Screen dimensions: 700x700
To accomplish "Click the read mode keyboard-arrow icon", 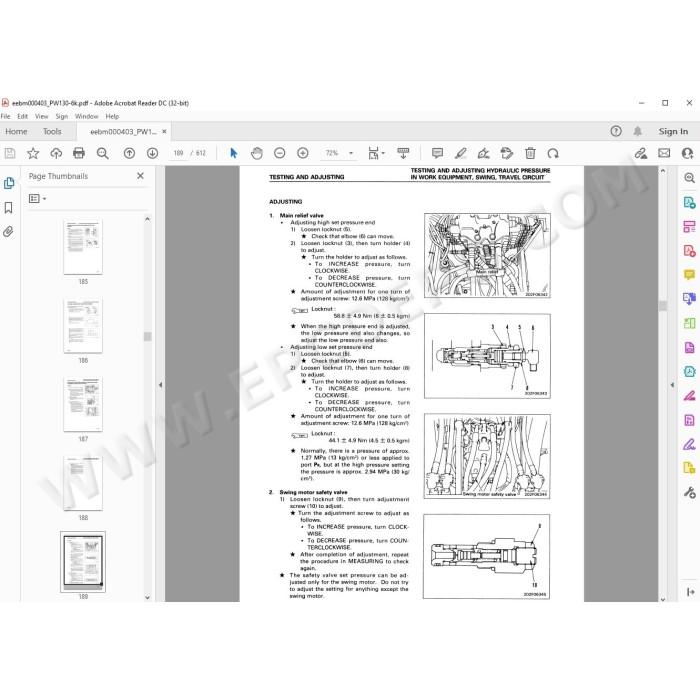I will [x=403, y=154].
